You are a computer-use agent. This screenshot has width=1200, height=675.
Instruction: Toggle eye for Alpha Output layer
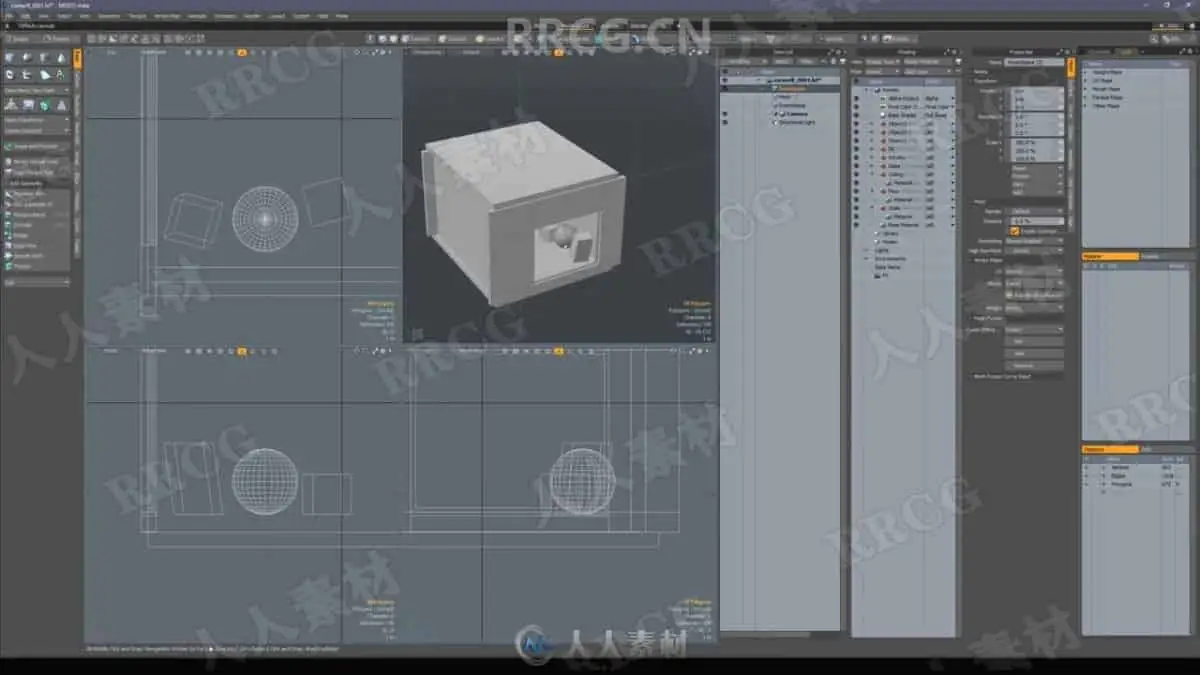856,98
